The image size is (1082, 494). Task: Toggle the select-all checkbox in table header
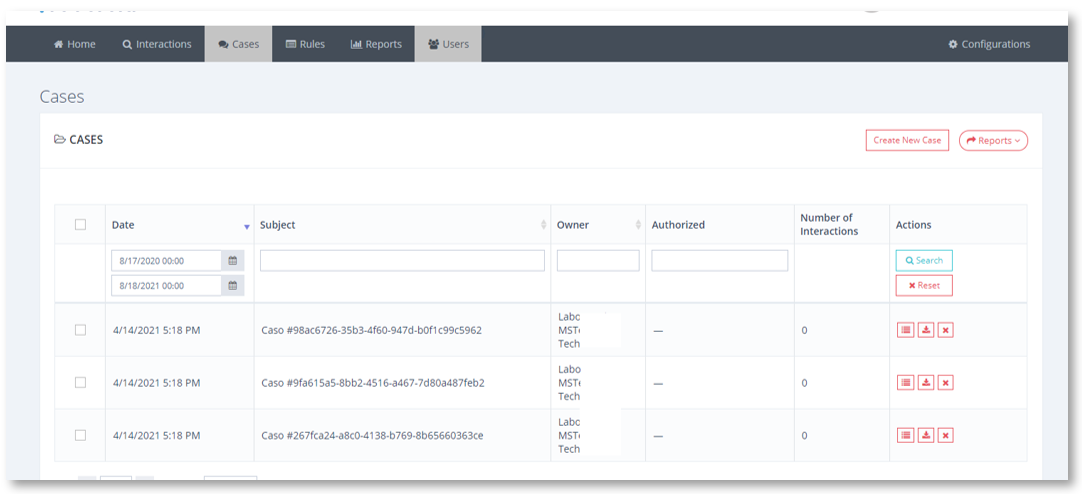(80, 224)
